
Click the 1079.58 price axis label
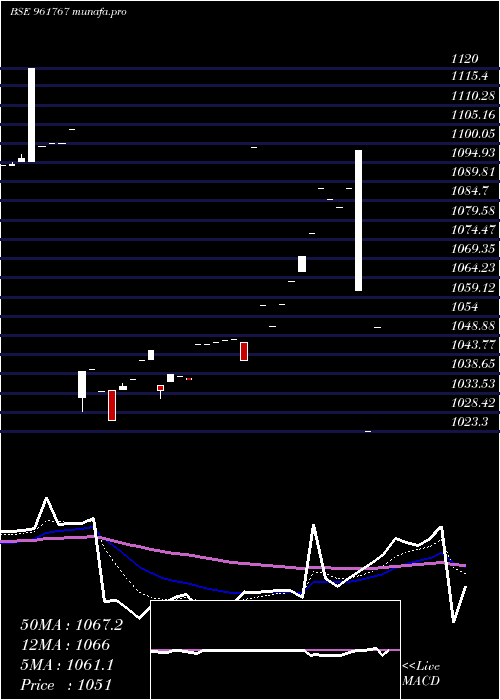click(473, 210)
